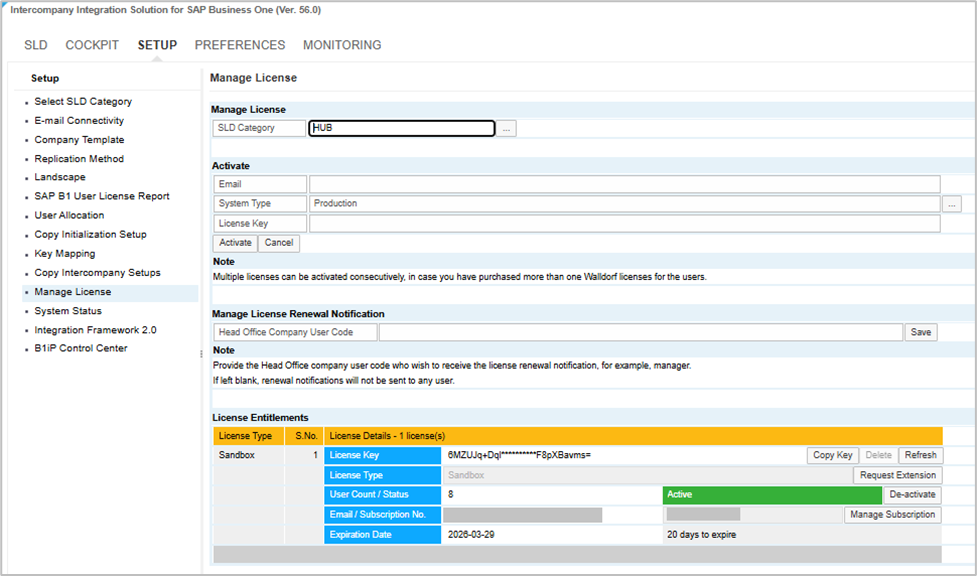Open the COCKPIT tab

[x=92, y=45]
